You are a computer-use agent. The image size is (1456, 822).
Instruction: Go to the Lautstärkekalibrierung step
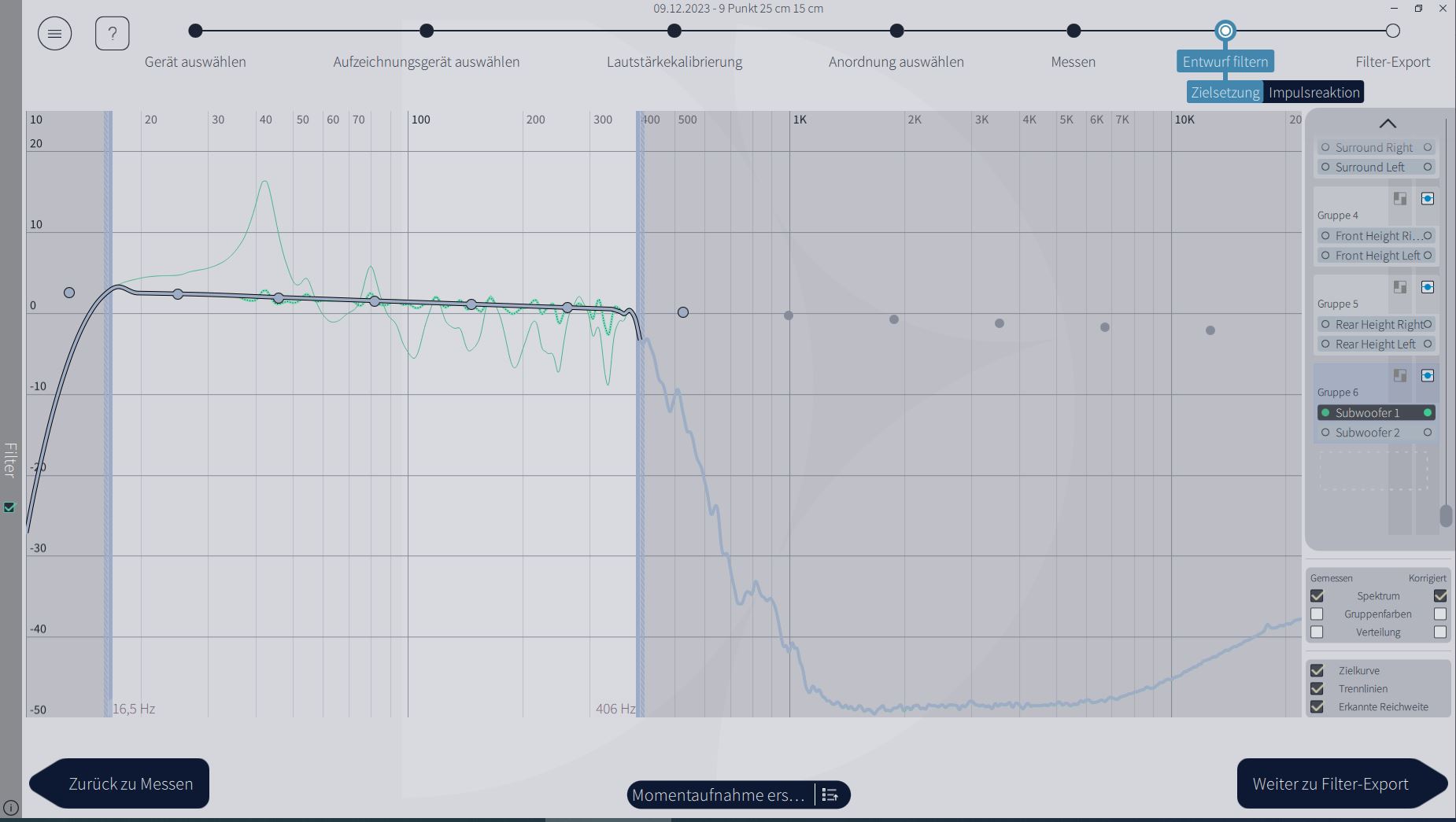pyautogui.click(x=674, y=61)
